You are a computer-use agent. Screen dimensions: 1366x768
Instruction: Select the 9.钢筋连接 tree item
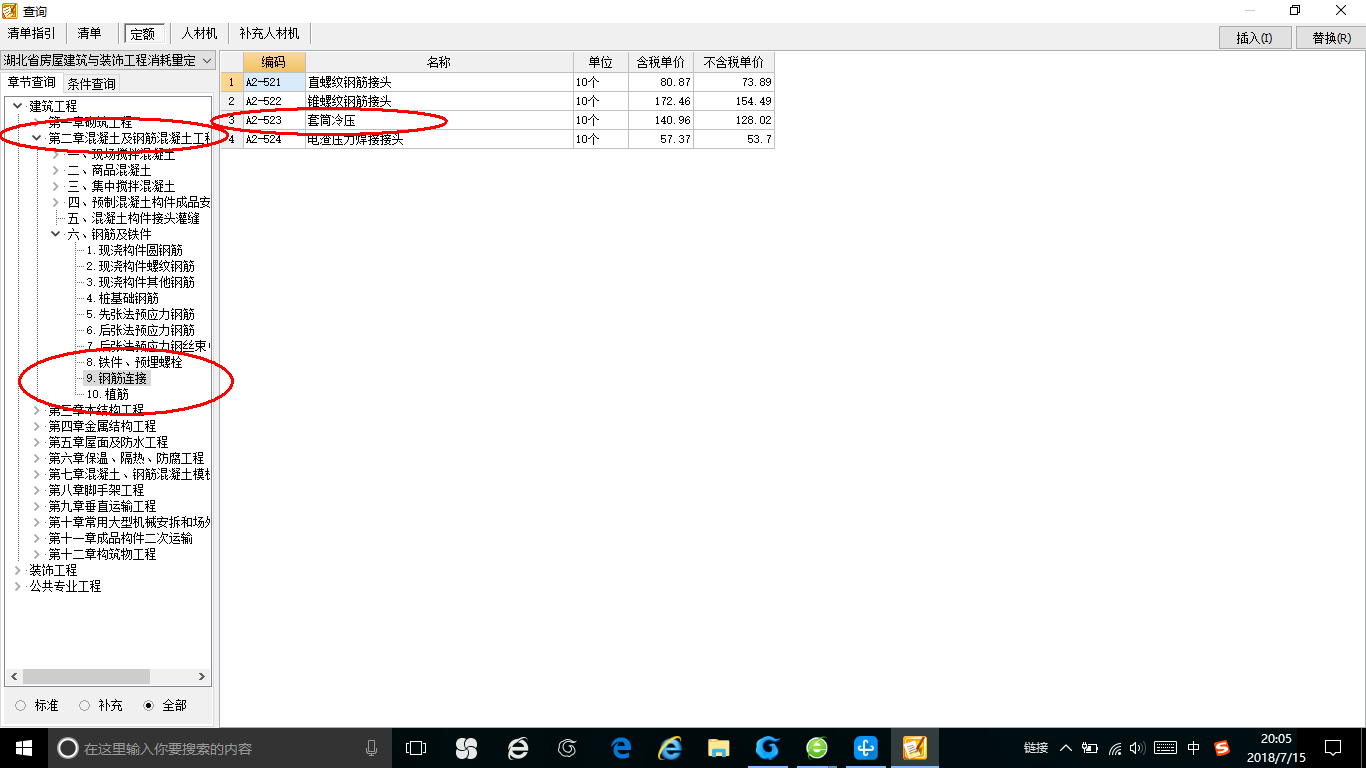click(117, 378)
